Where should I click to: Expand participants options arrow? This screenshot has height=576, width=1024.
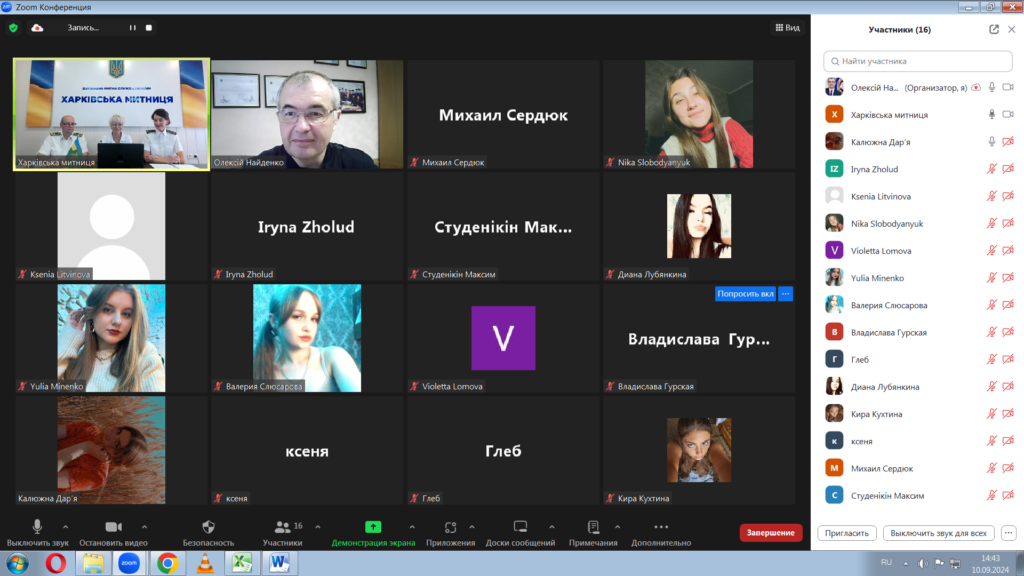pyautogui.click(x=318, y=526)
